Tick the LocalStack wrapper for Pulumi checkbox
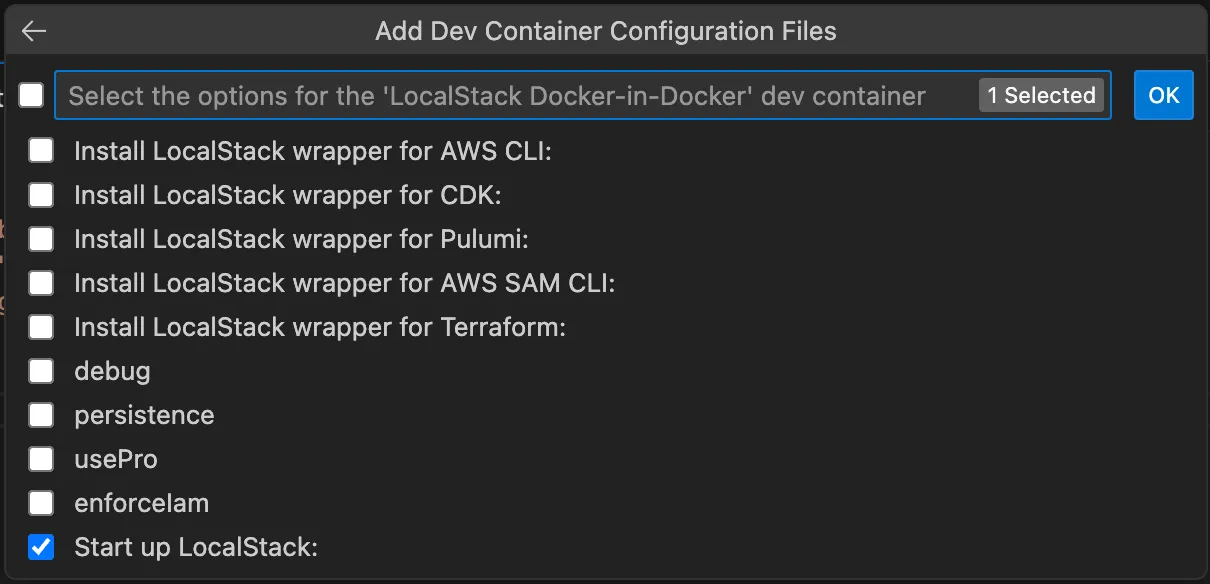The height and width of the screenshot is (584, 1210). click(41, 239)
